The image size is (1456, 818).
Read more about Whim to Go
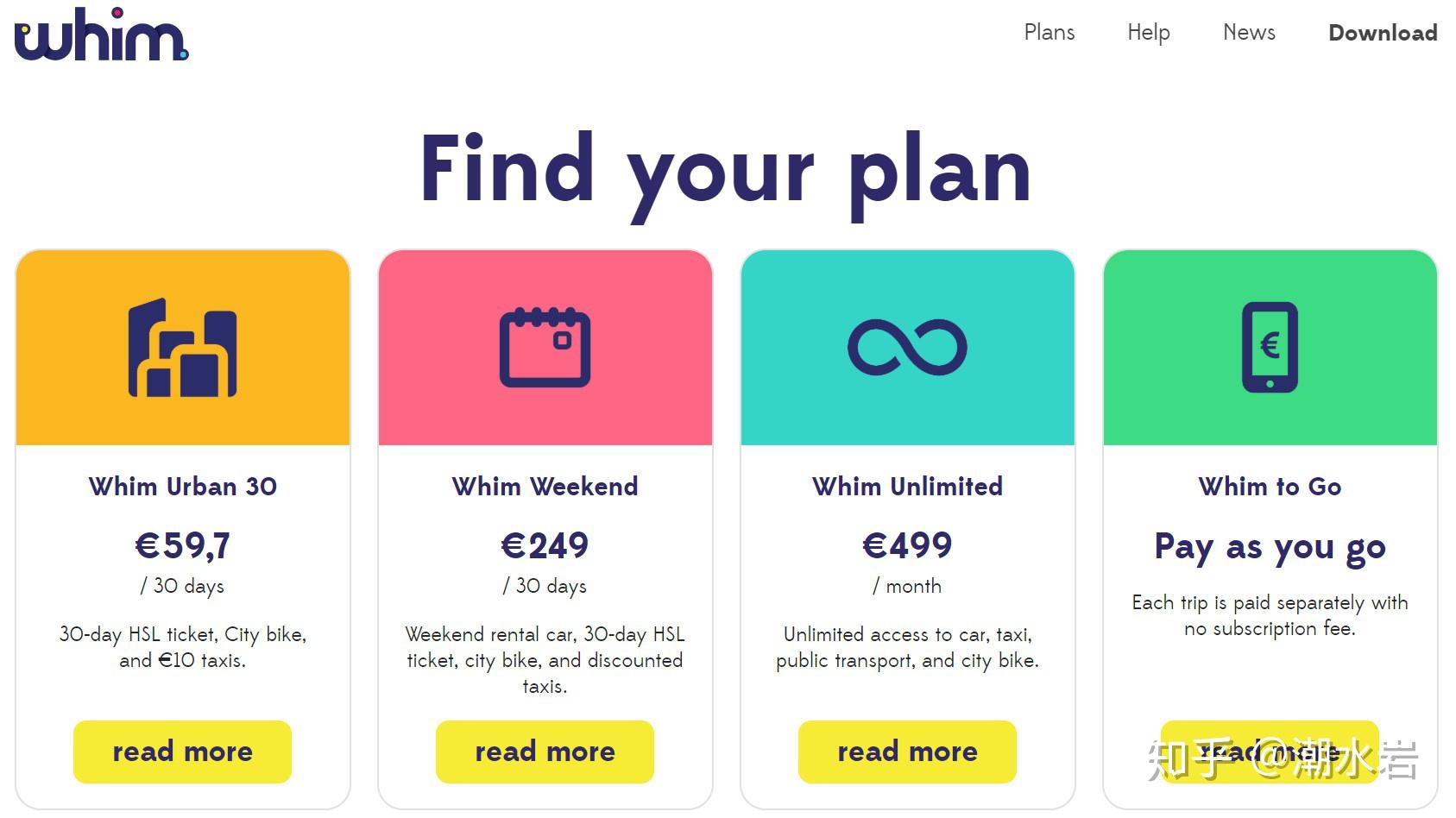pyautogui.click(x=1270, y=752)
